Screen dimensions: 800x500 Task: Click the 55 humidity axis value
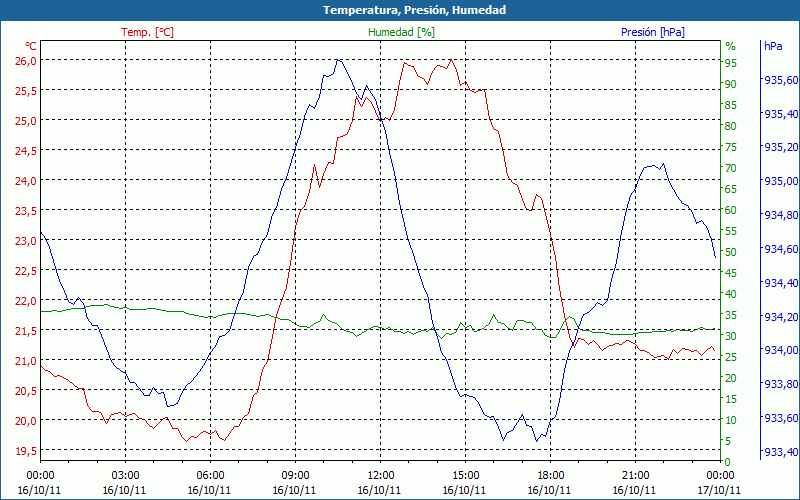click(x=731, y=231)
